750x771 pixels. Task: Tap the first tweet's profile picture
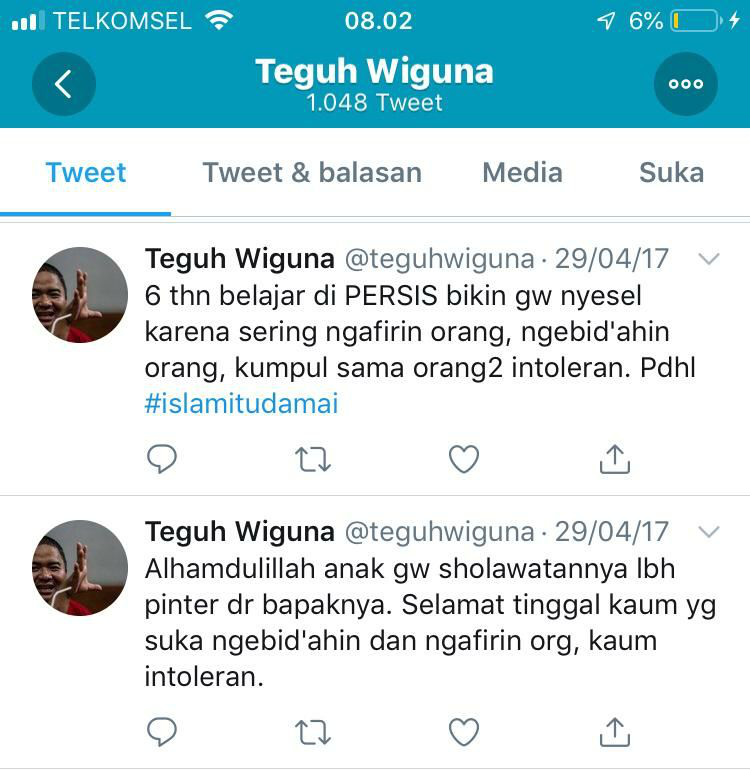pyautogui.click(x=80, y=295)
